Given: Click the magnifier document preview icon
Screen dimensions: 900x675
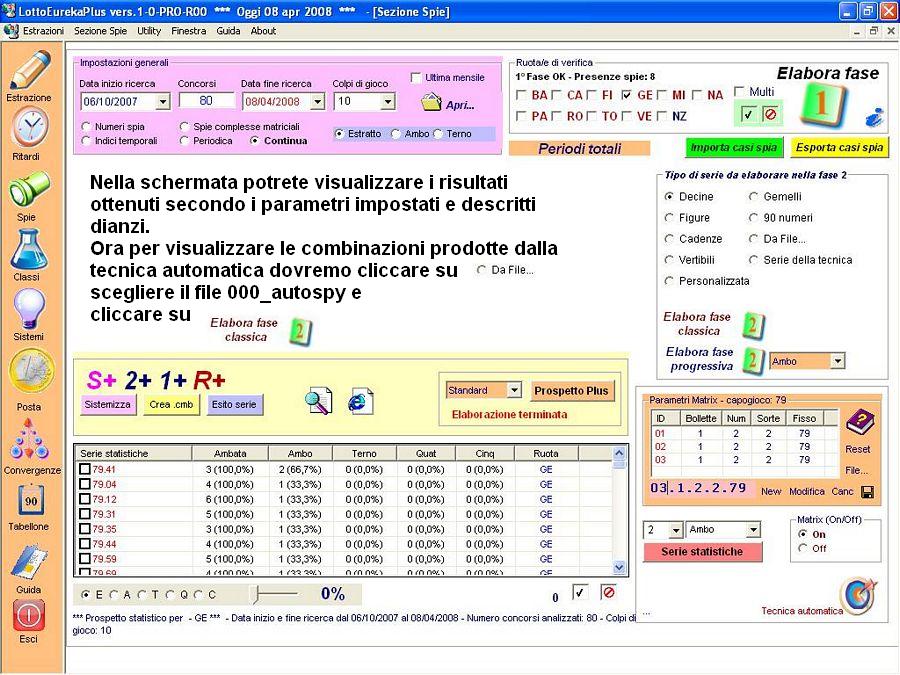Looking at the screenshot, I should (318, 401).
